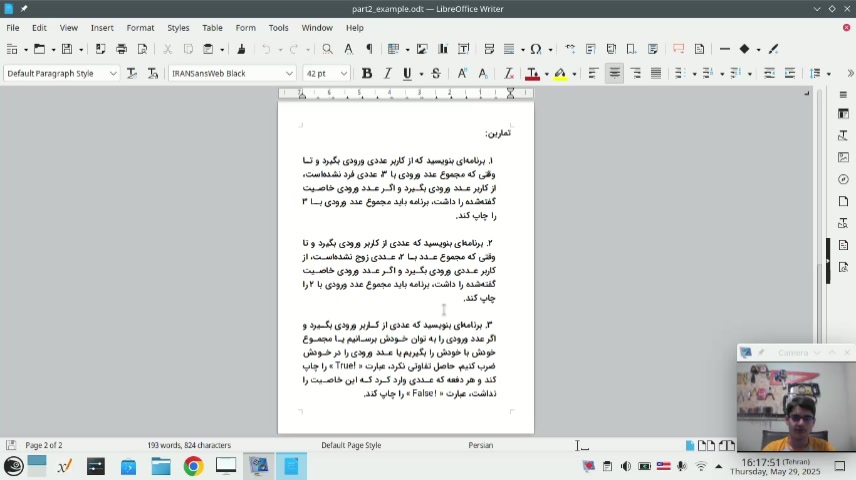
Task: Click Persian language in status bar
Action: 480,445
